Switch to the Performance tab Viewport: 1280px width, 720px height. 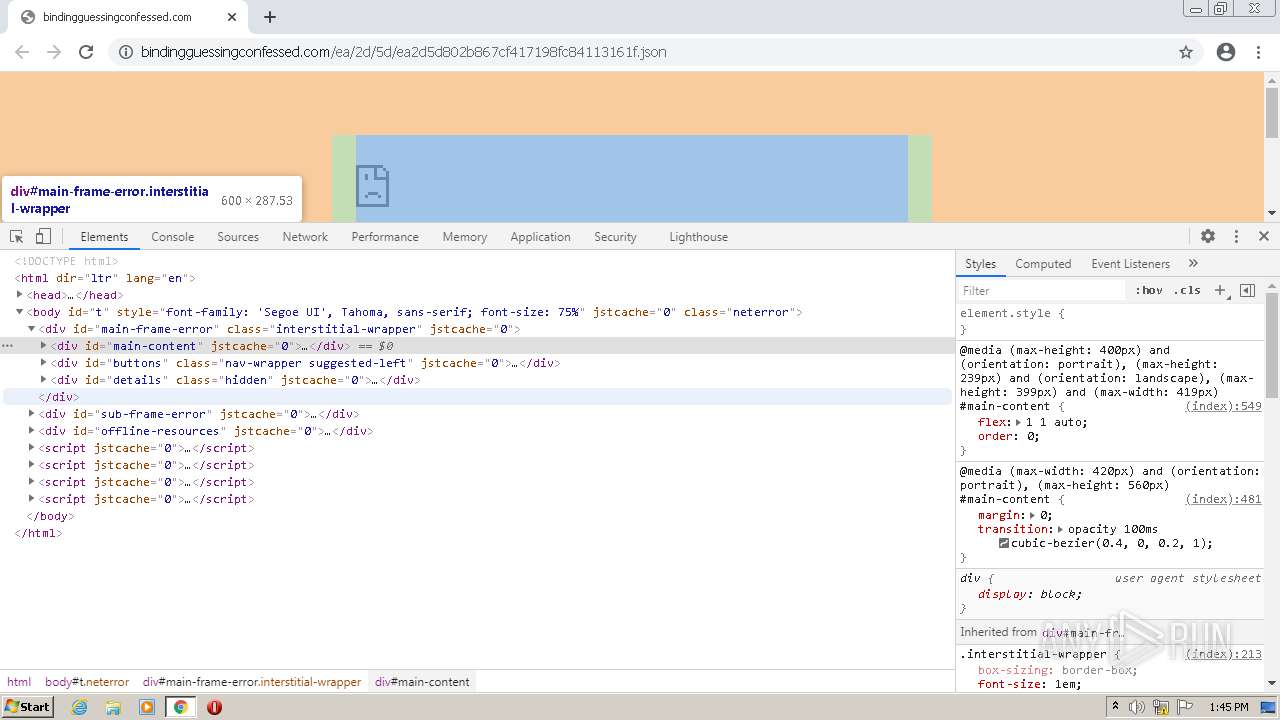click(385, 237)
